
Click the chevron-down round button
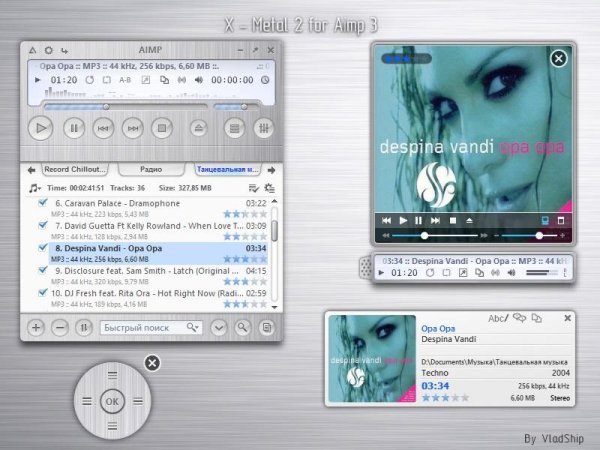tap(219, 328)
